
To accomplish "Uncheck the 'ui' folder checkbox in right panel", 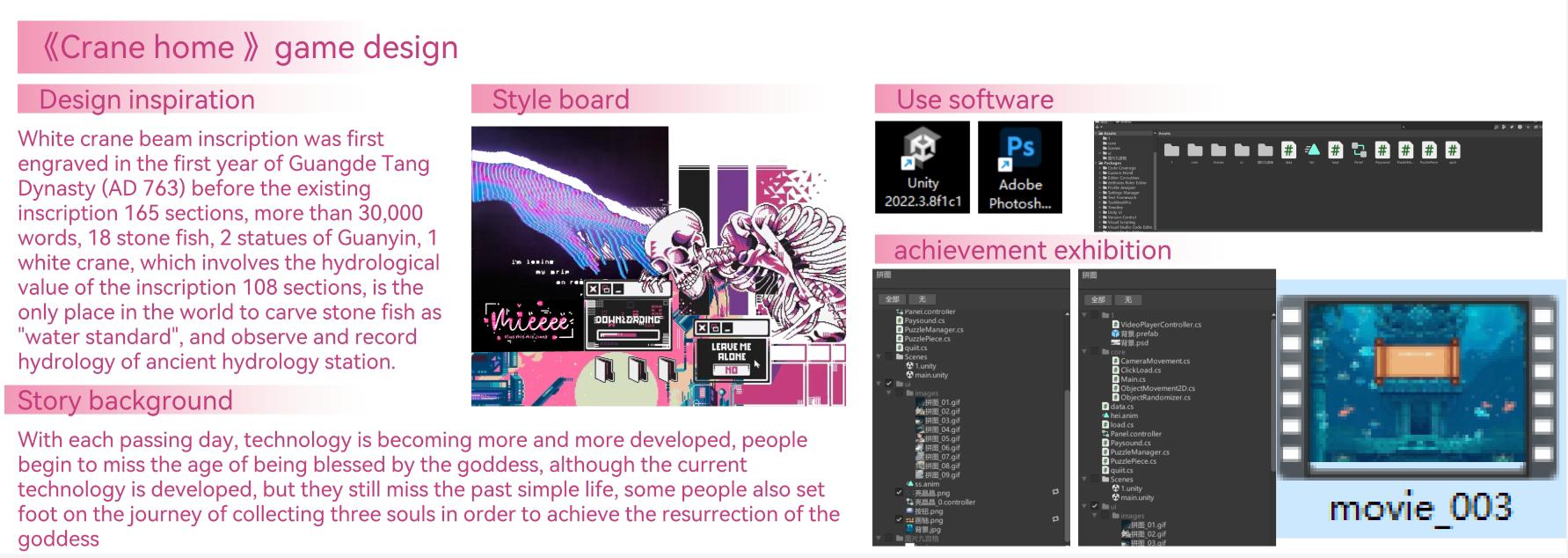I will (x=1095, y=506).
